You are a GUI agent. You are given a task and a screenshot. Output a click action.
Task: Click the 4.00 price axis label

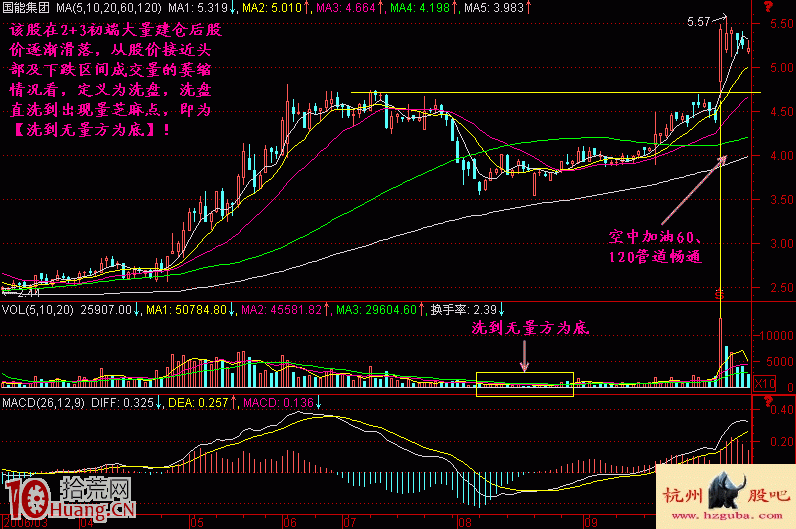781,156
